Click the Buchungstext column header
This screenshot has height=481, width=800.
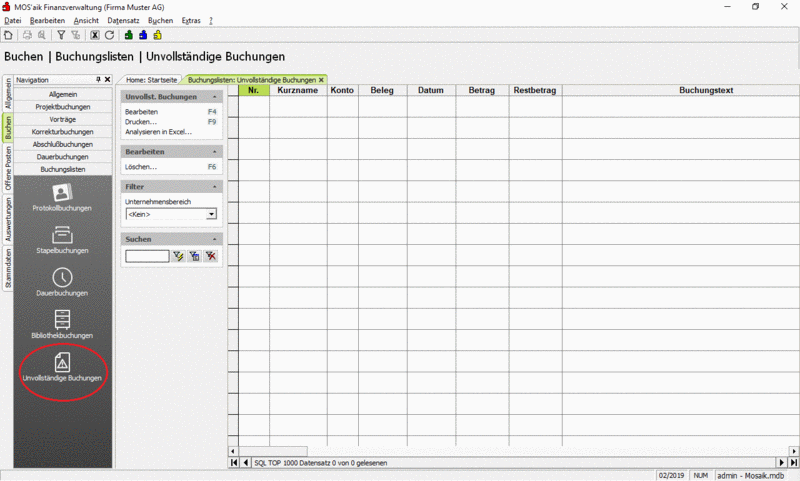706,90
